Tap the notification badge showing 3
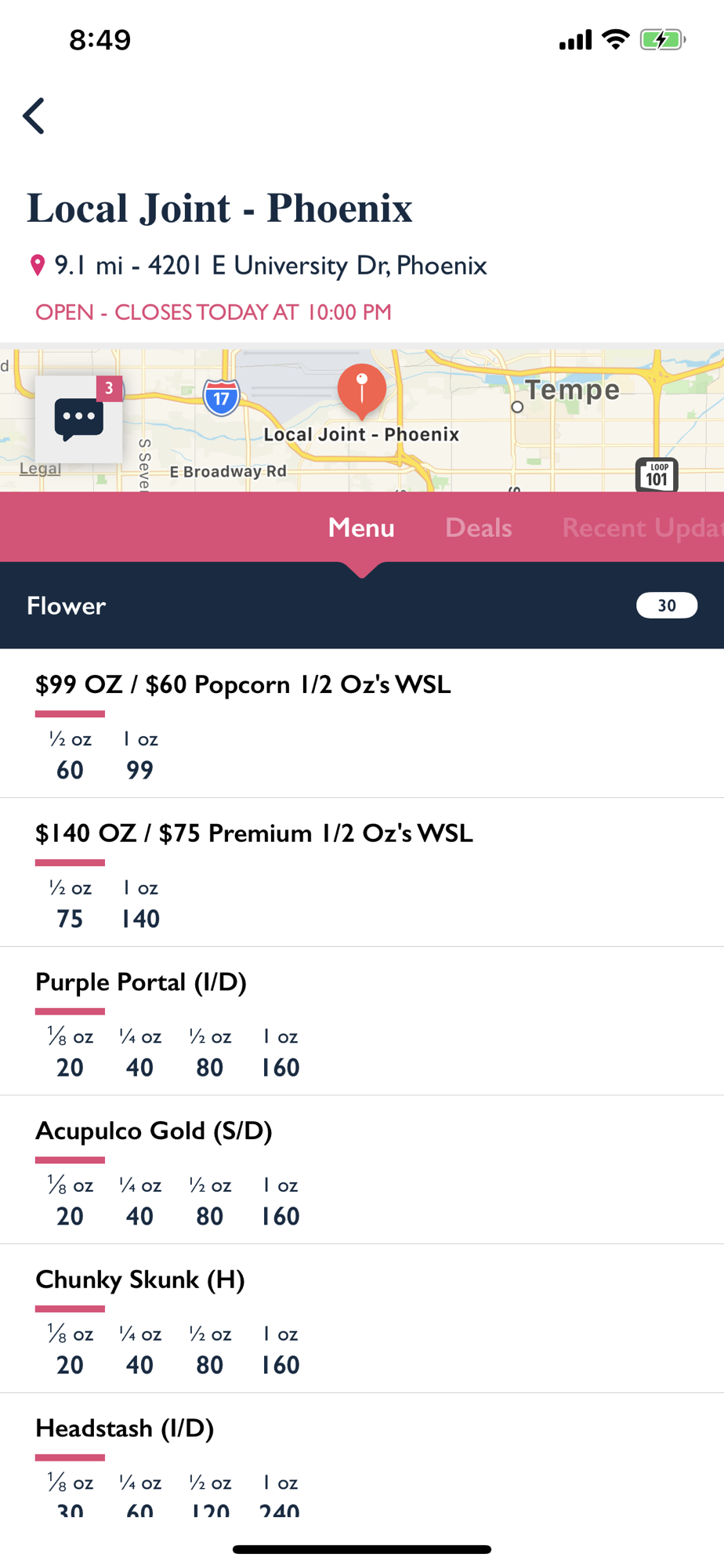The image size is (724, 1568). 110,388
